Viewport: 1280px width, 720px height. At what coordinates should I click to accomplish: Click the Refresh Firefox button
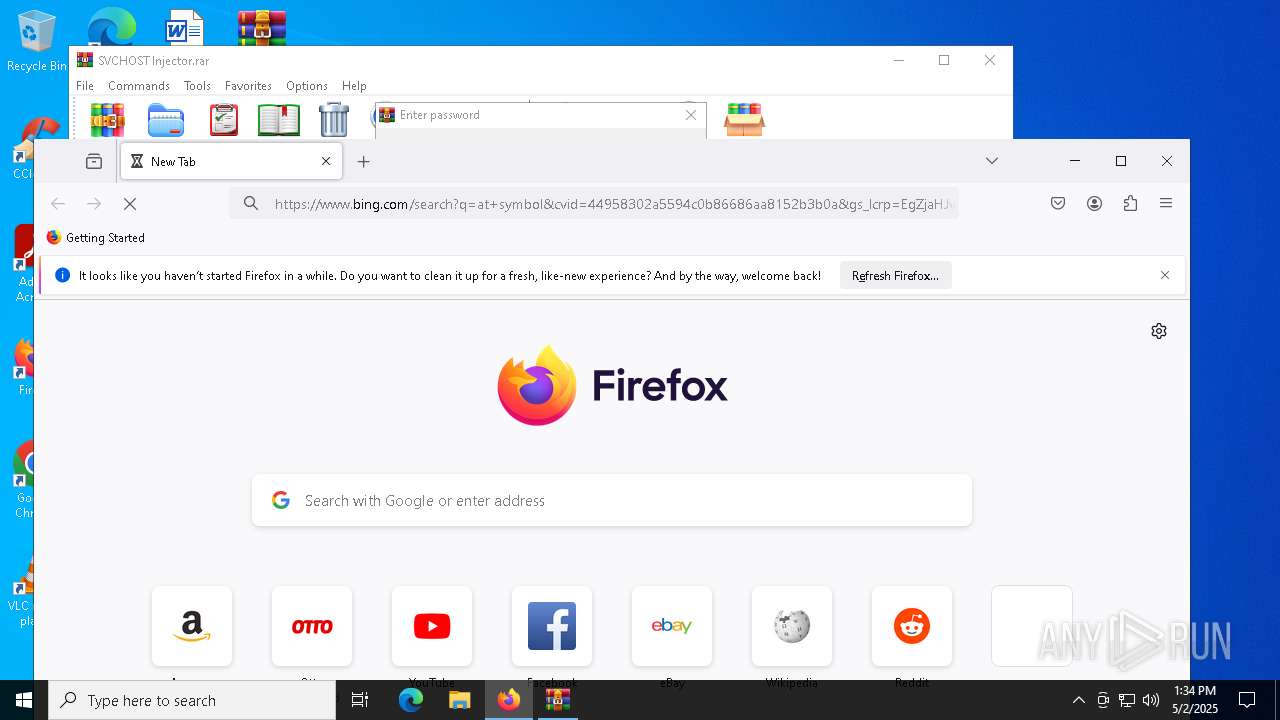(895, 276)
